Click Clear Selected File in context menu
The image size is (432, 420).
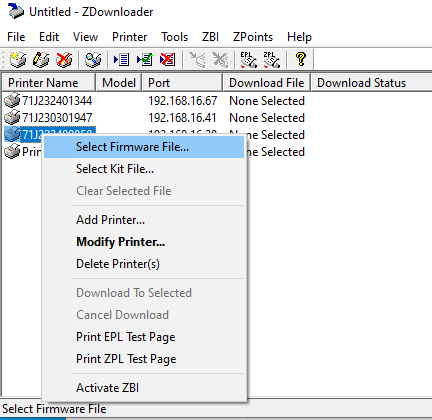coord(144,191)
